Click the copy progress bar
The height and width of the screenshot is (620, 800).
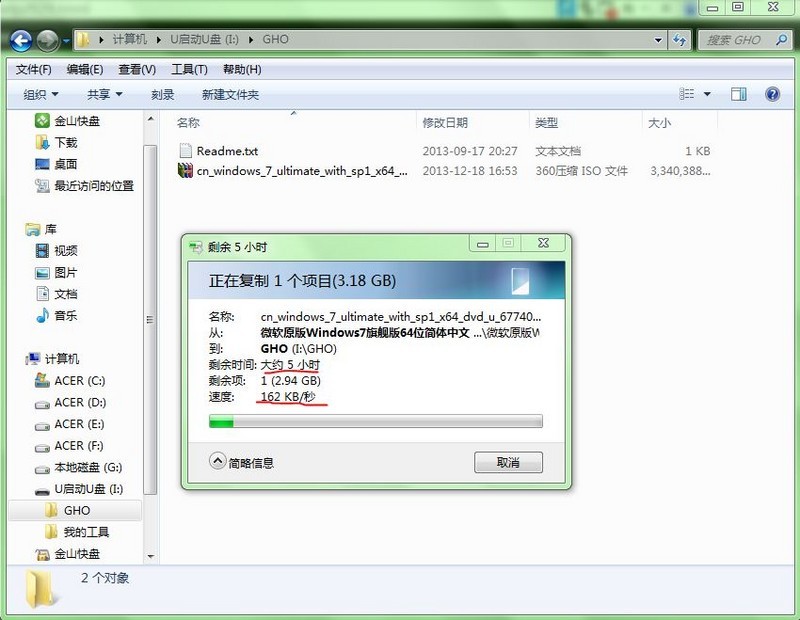[x=376, y=421]
